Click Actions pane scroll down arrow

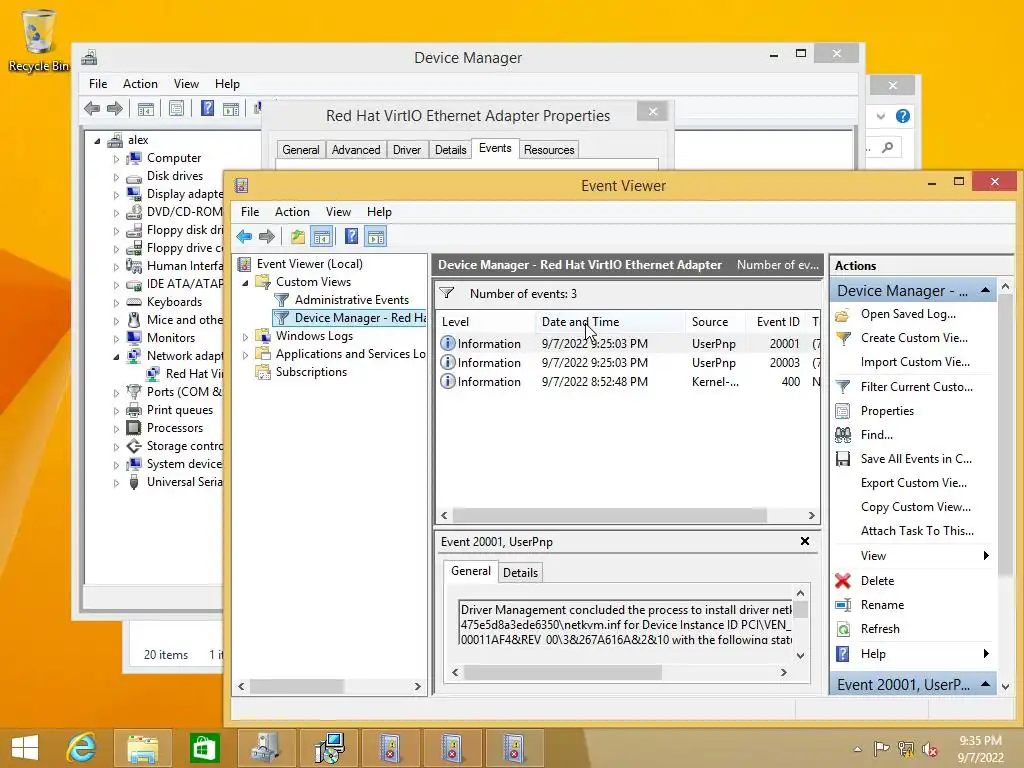pyautogui.click(x=1005, y=686)
